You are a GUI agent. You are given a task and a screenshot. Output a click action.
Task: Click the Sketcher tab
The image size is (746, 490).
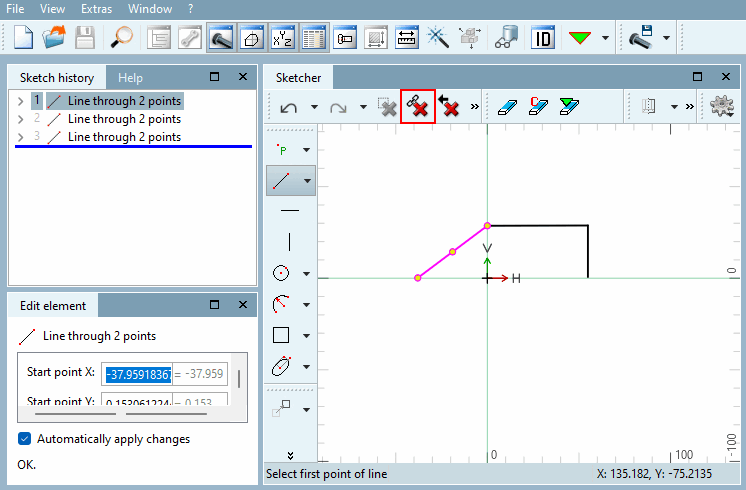(298, 78)
